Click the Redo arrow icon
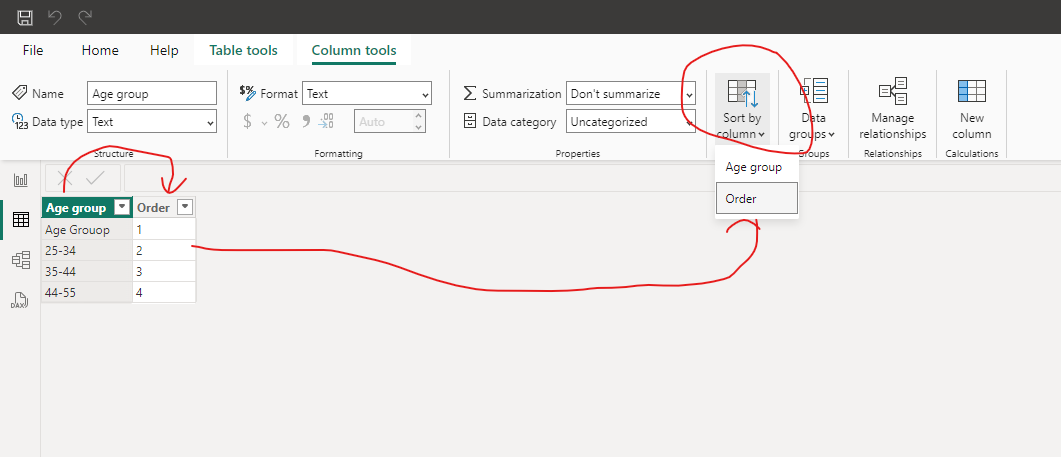This screenshot has width=1061, height=457. click(x=85, y=17)
